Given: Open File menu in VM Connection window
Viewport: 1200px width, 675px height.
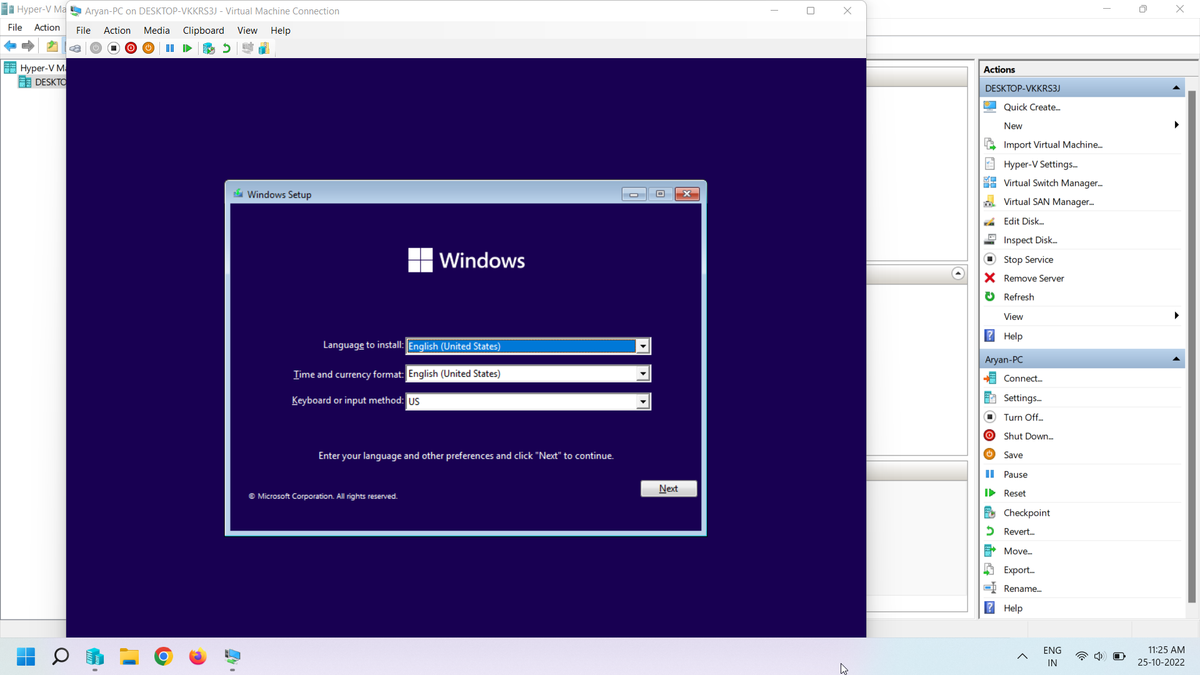Looking at the screenshot, I should pos(83,30).
